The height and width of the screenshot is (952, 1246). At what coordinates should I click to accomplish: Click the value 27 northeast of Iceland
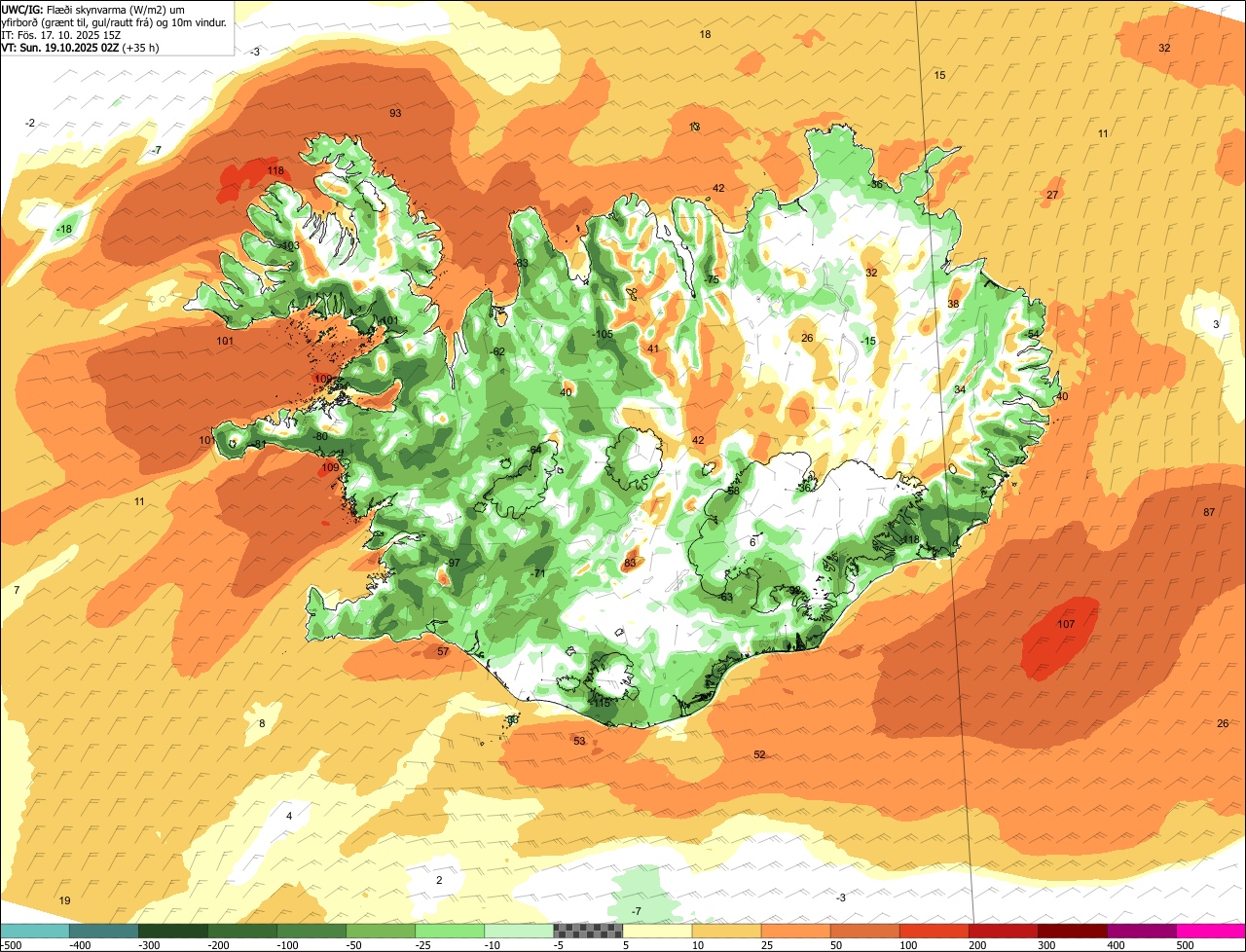pyautogui.click(x=1052, y=195)
